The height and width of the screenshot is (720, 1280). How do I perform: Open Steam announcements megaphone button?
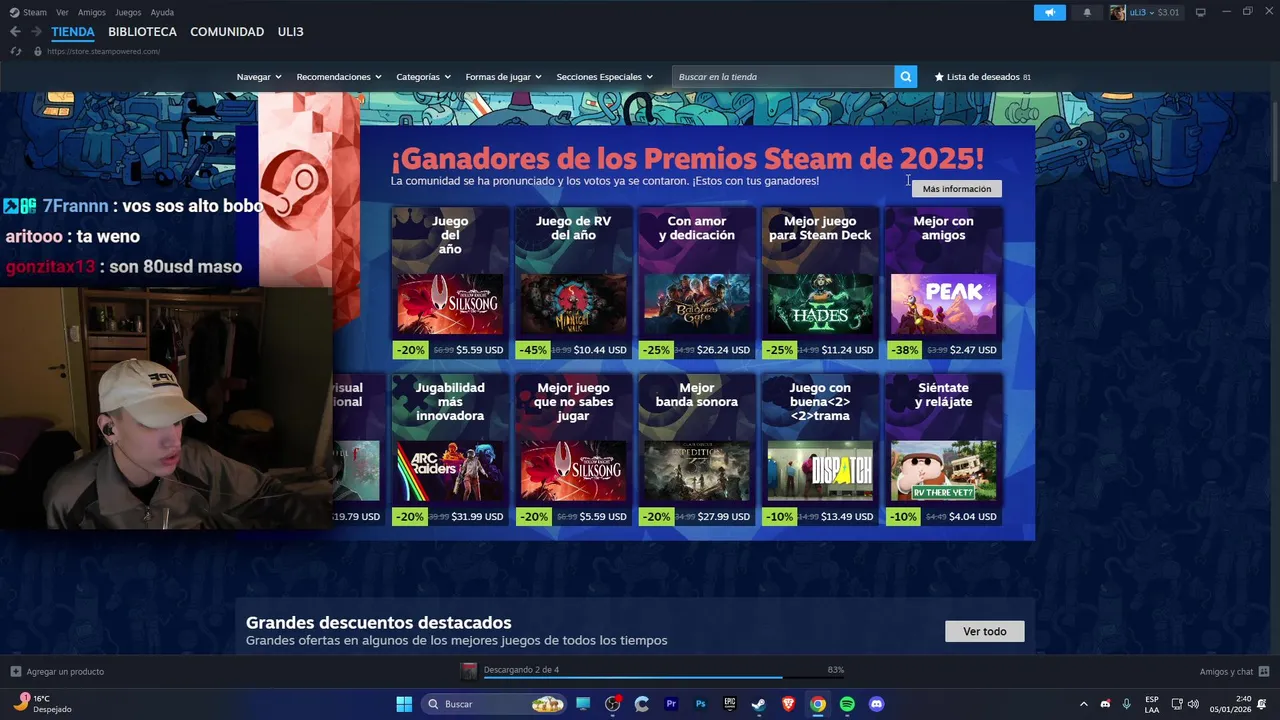tap(1049, 13)
